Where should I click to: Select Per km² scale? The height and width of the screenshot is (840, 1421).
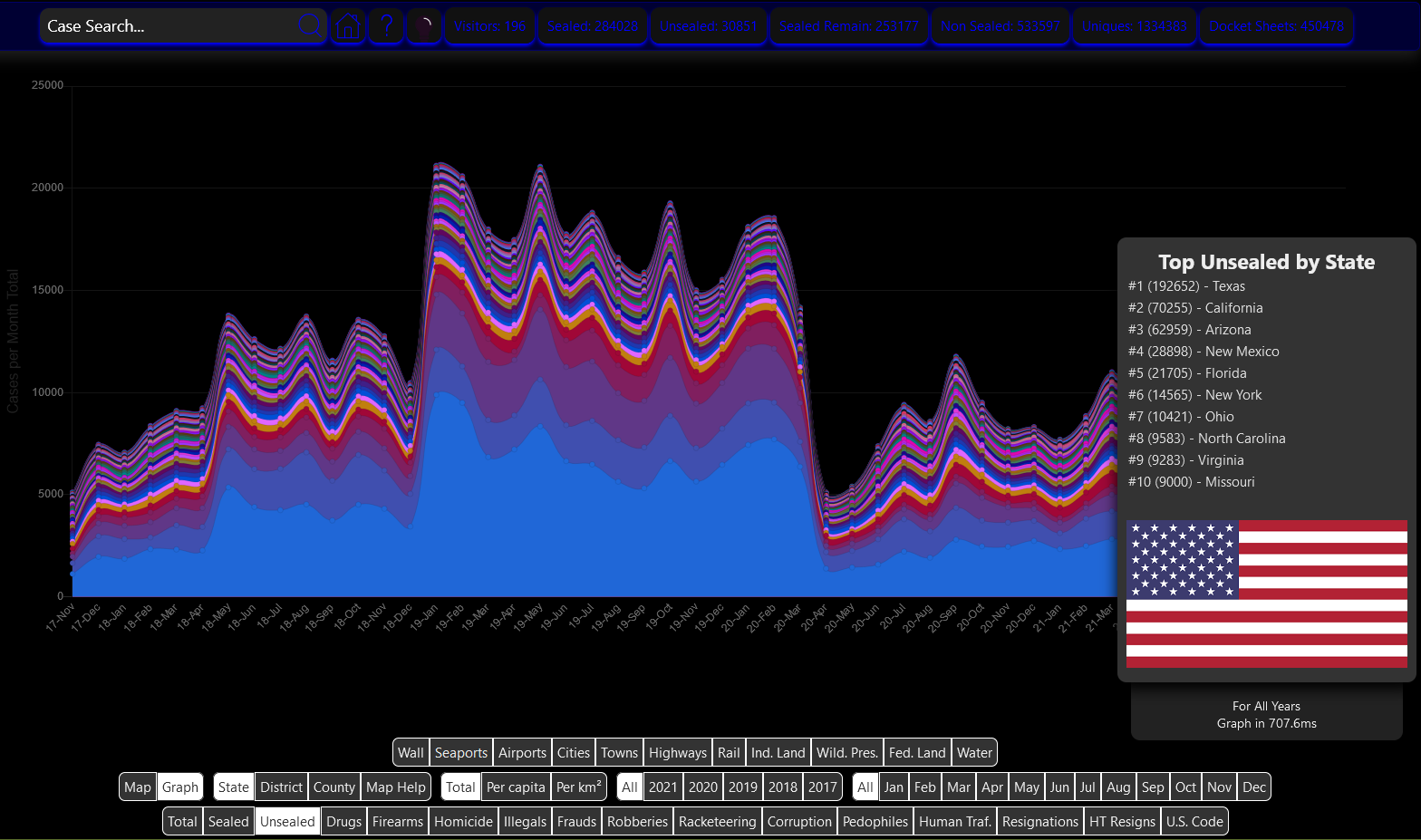coord(579,787)
